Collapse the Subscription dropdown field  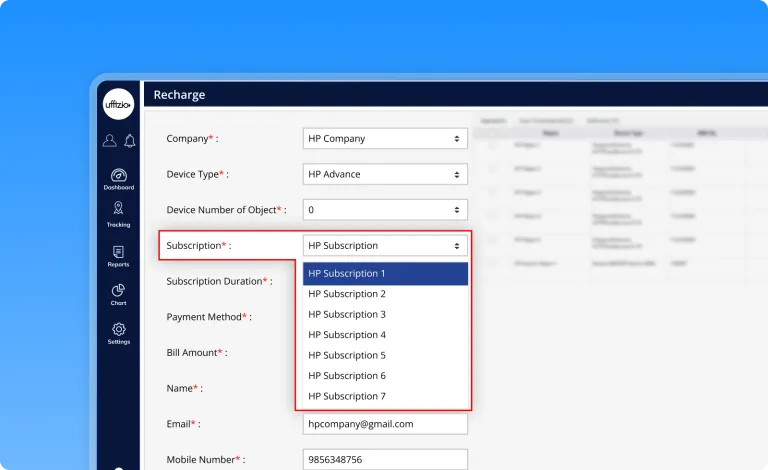click(385, 246)
